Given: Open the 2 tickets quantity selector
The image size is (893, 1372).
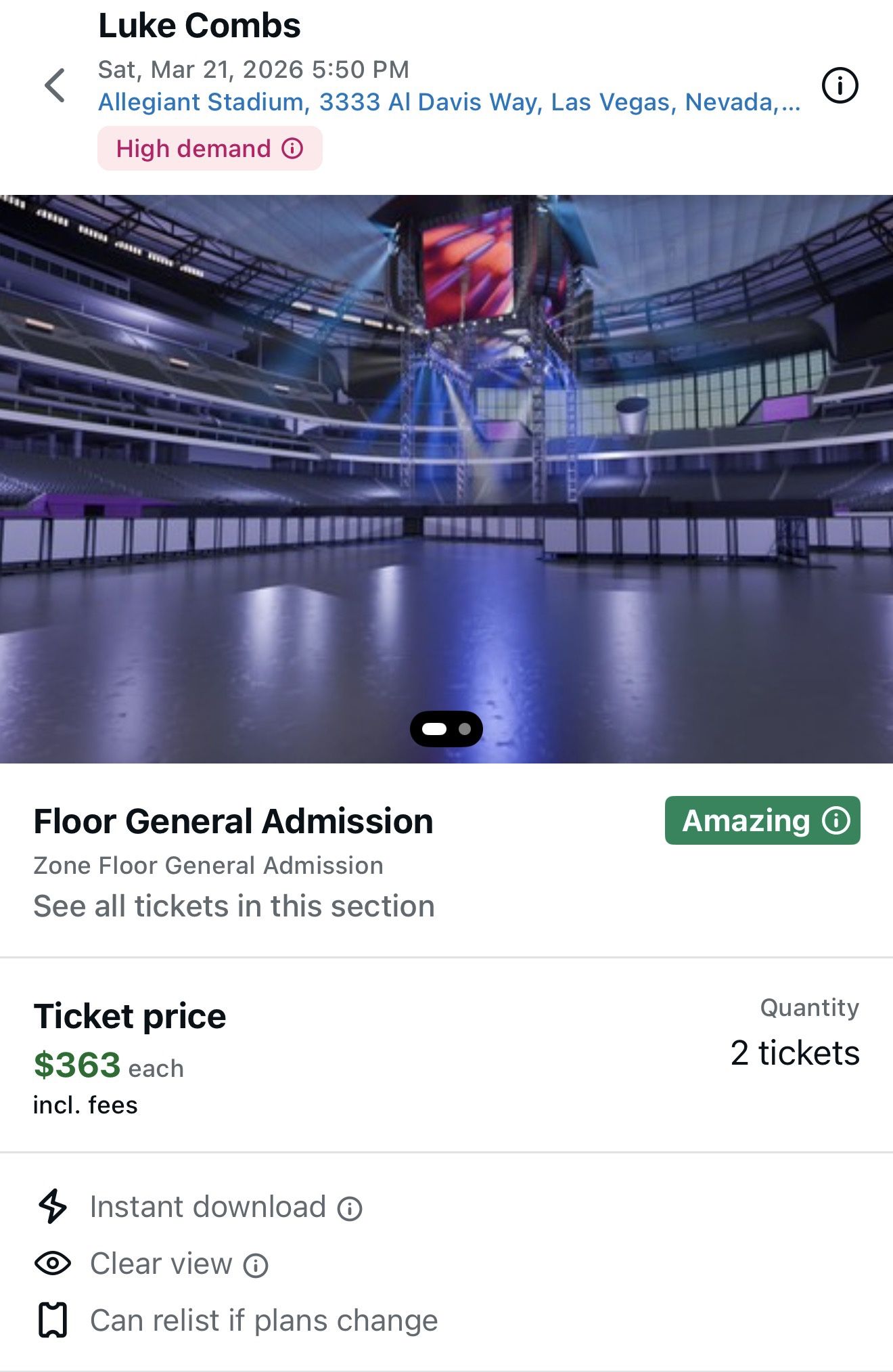Looking at the screenshot, I should tap(794, 1053).
